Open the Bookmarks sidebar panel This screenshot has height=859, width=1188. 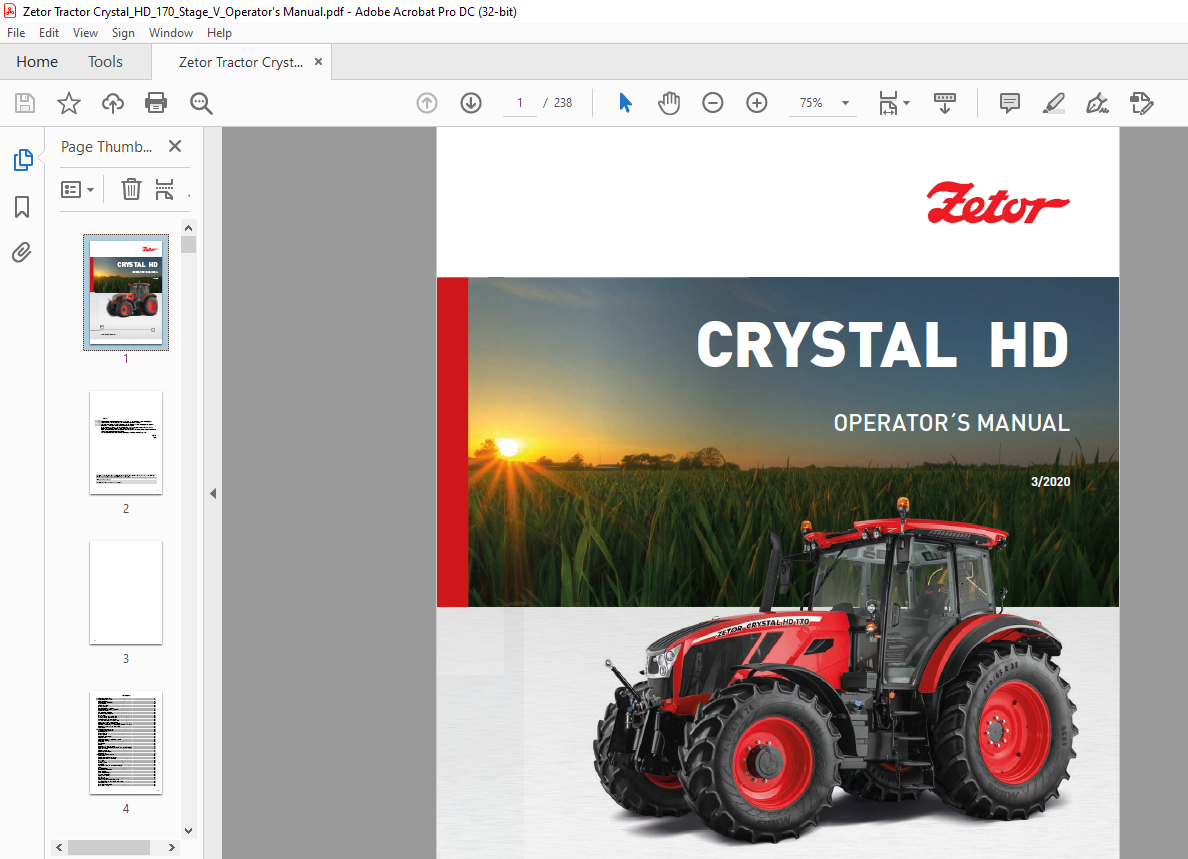22,207
